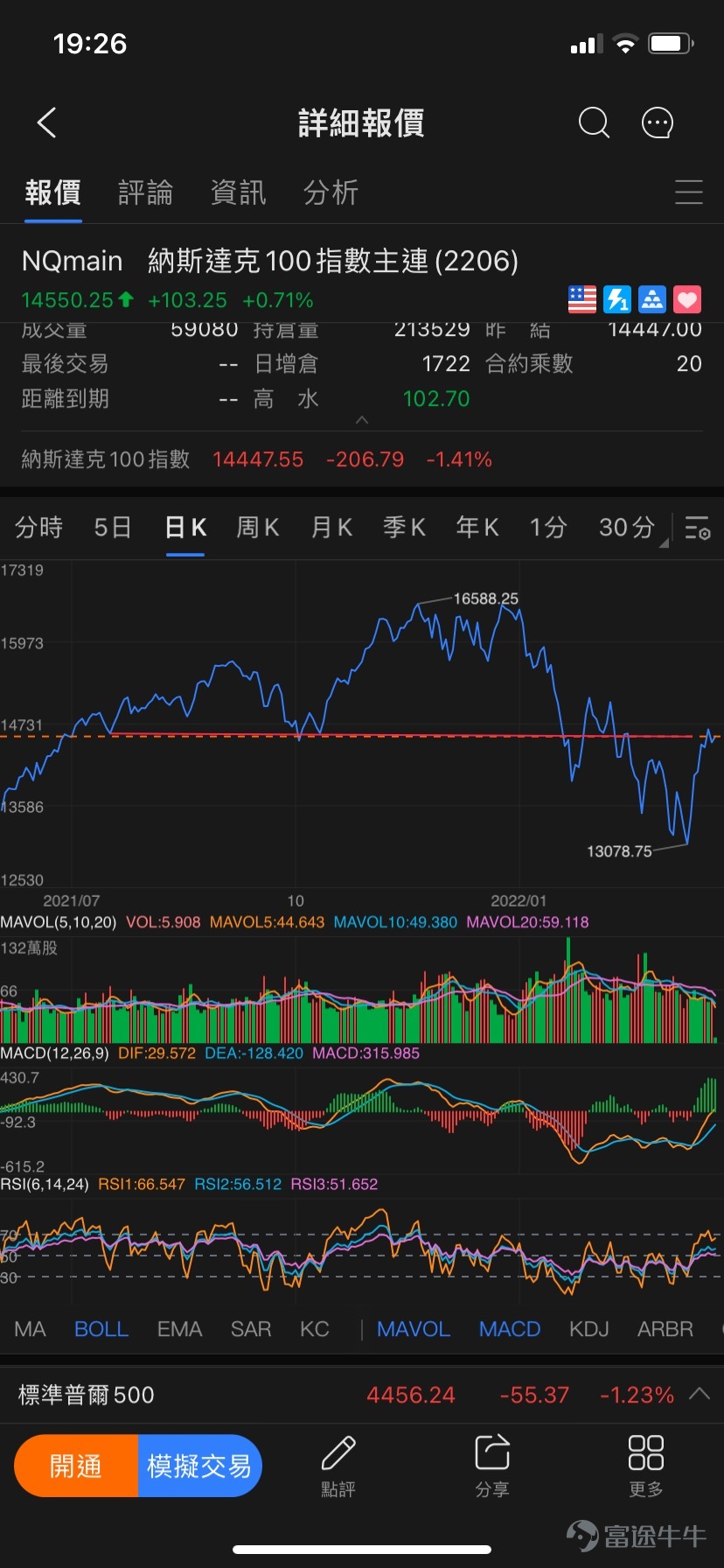
Task: Tap the 合約乘數 value 20
Action: [x=689, y=364]
